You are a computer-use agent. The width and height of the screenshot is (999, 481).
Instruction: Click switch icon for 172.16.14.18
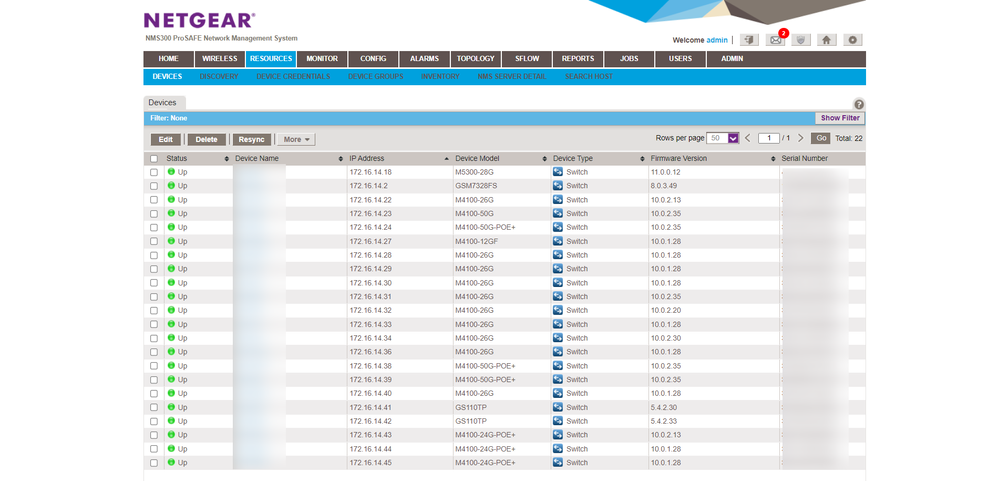click(558, 172)
